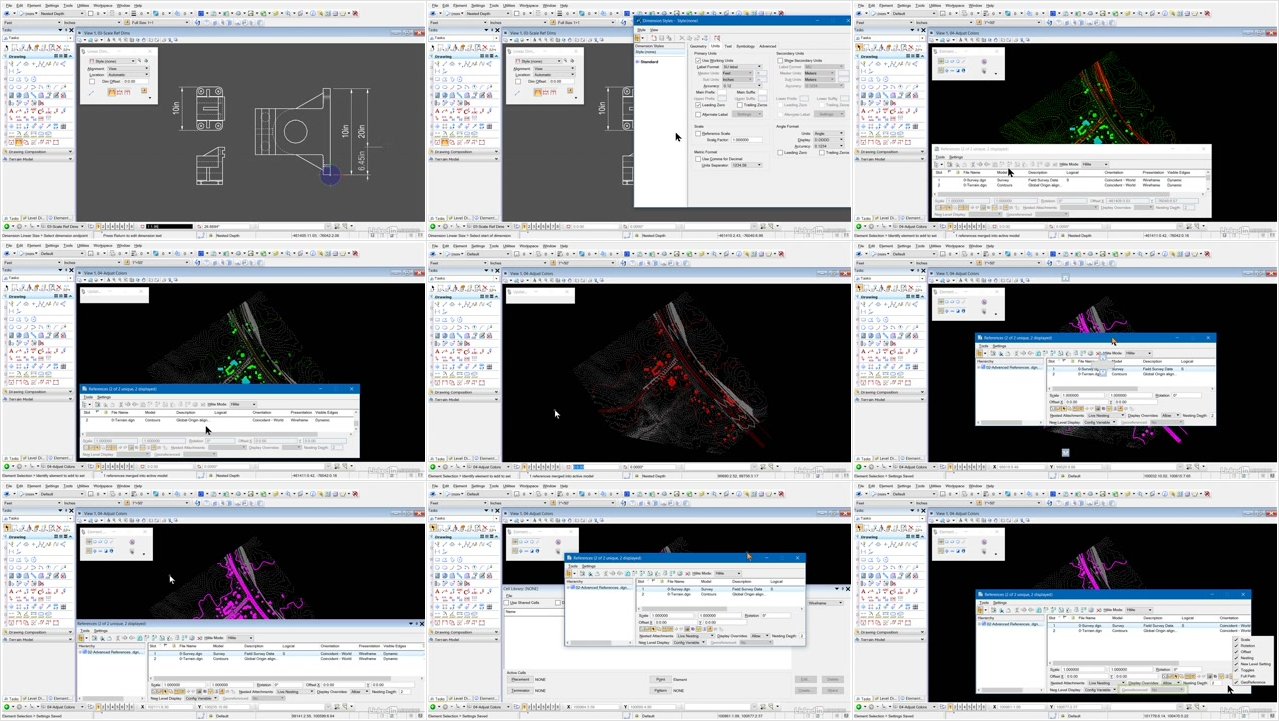1279x721 pixels.
Task: Open Level Display tab below tasks in Cell Library screenshot
Action: [x=460, y=698]
